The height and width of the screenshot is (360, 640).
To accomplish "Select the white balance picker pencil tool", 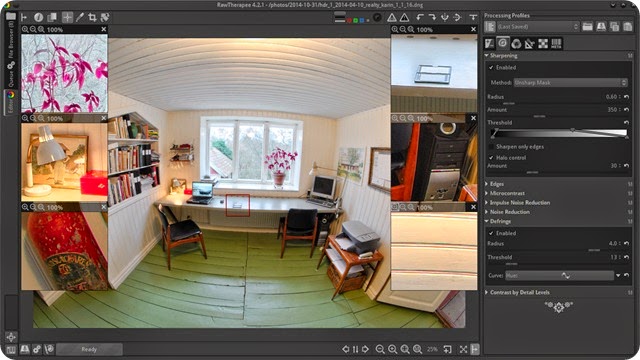I will tap(80, 17).
